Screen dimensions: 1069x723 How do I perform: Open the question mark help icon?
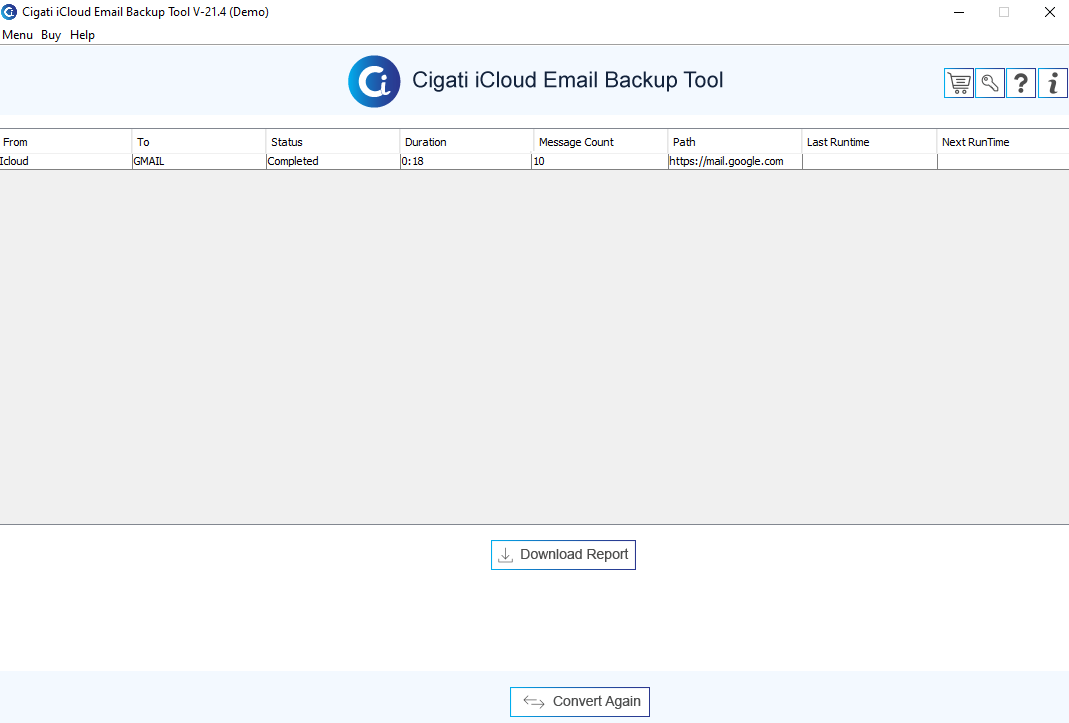coord(1021,83)
